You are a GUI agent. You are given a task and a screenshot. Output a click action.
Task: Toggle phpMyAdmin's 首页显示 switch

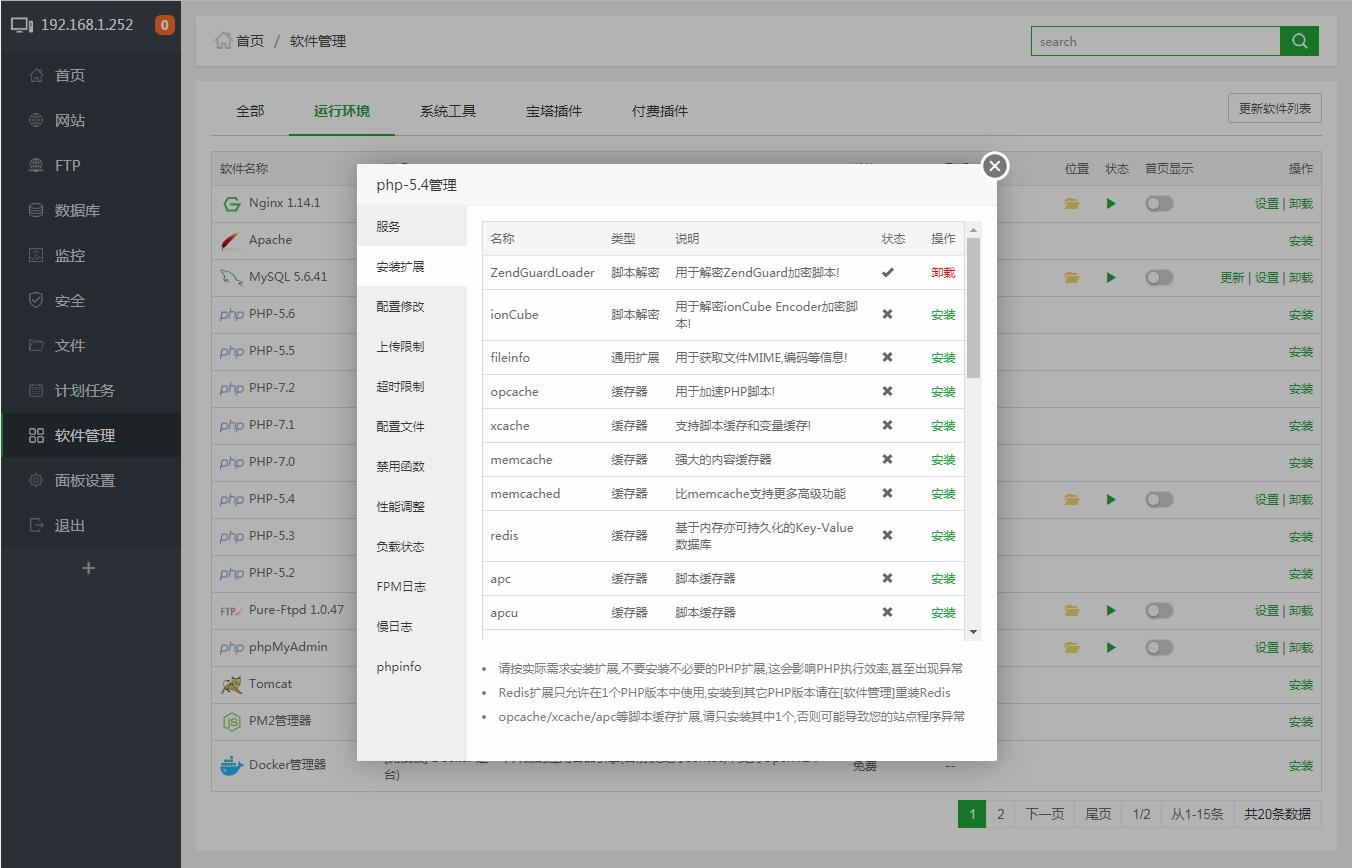[x=1159, y=646]
